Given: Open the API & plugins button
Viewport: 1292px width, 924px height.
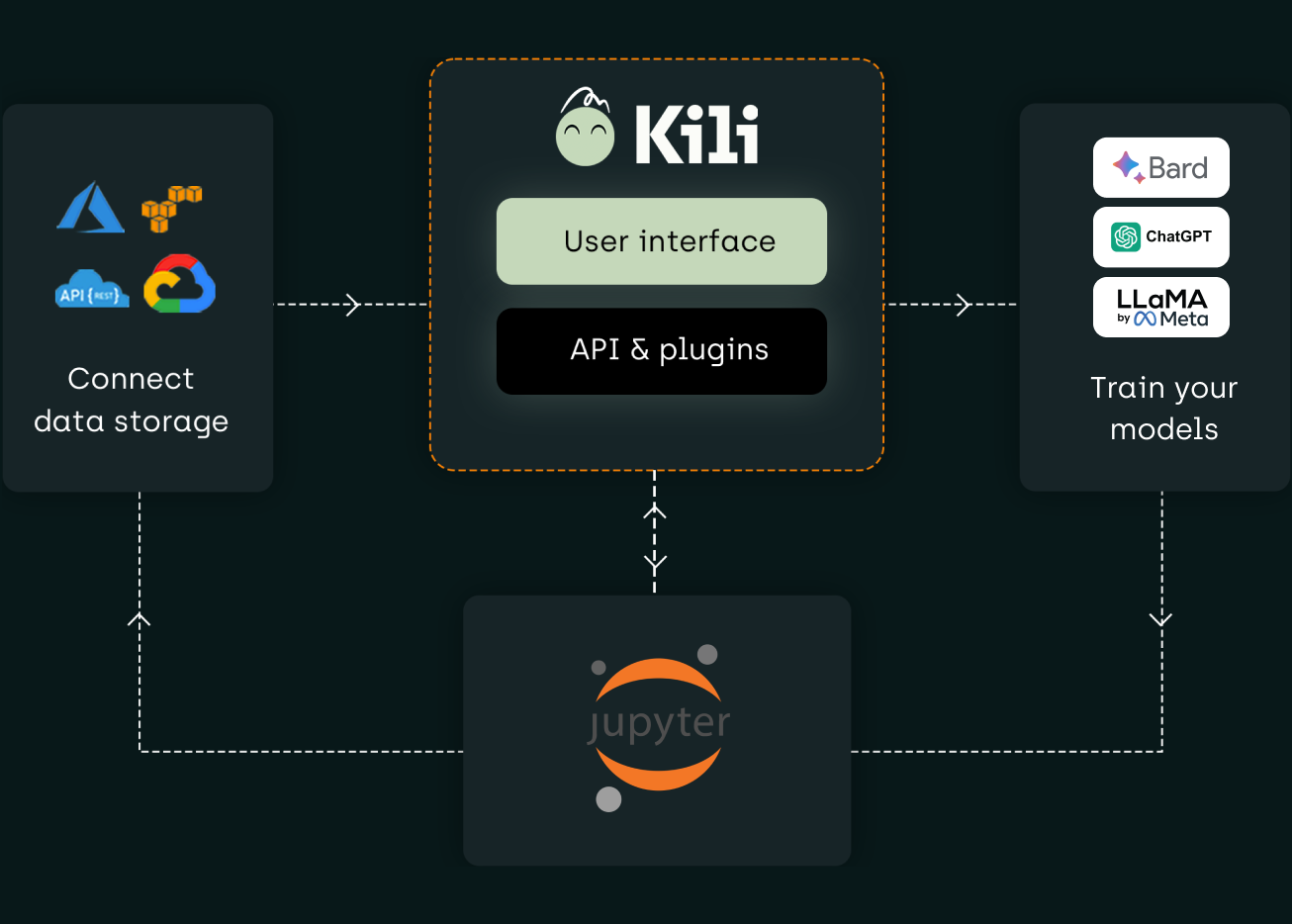Looking at the screenshot, I should pos(662,351).
